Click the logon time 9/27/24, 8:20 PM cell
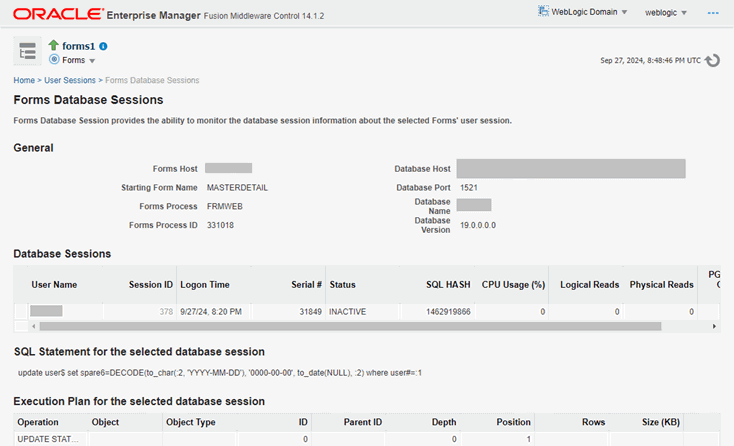 point(213,312)
